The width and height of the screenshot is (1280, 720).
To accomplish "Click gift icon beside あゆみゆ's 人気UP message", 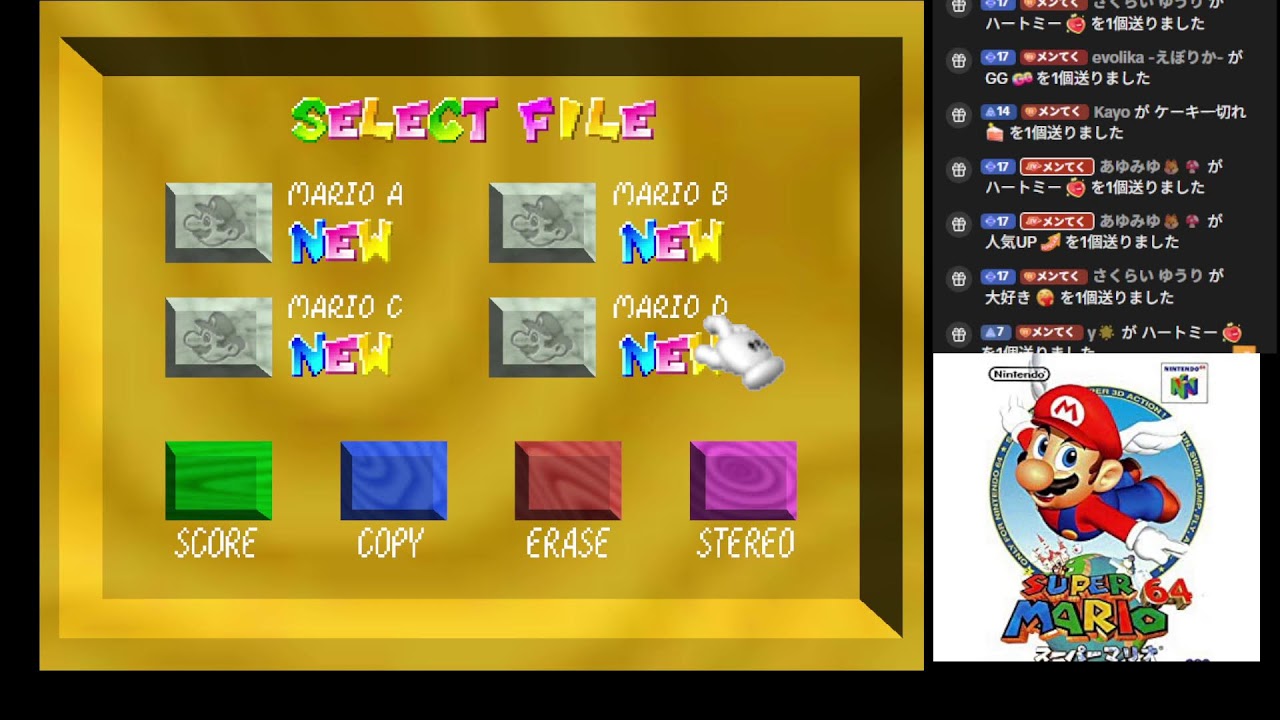I will pyautogui.click(x=958, y=223).
